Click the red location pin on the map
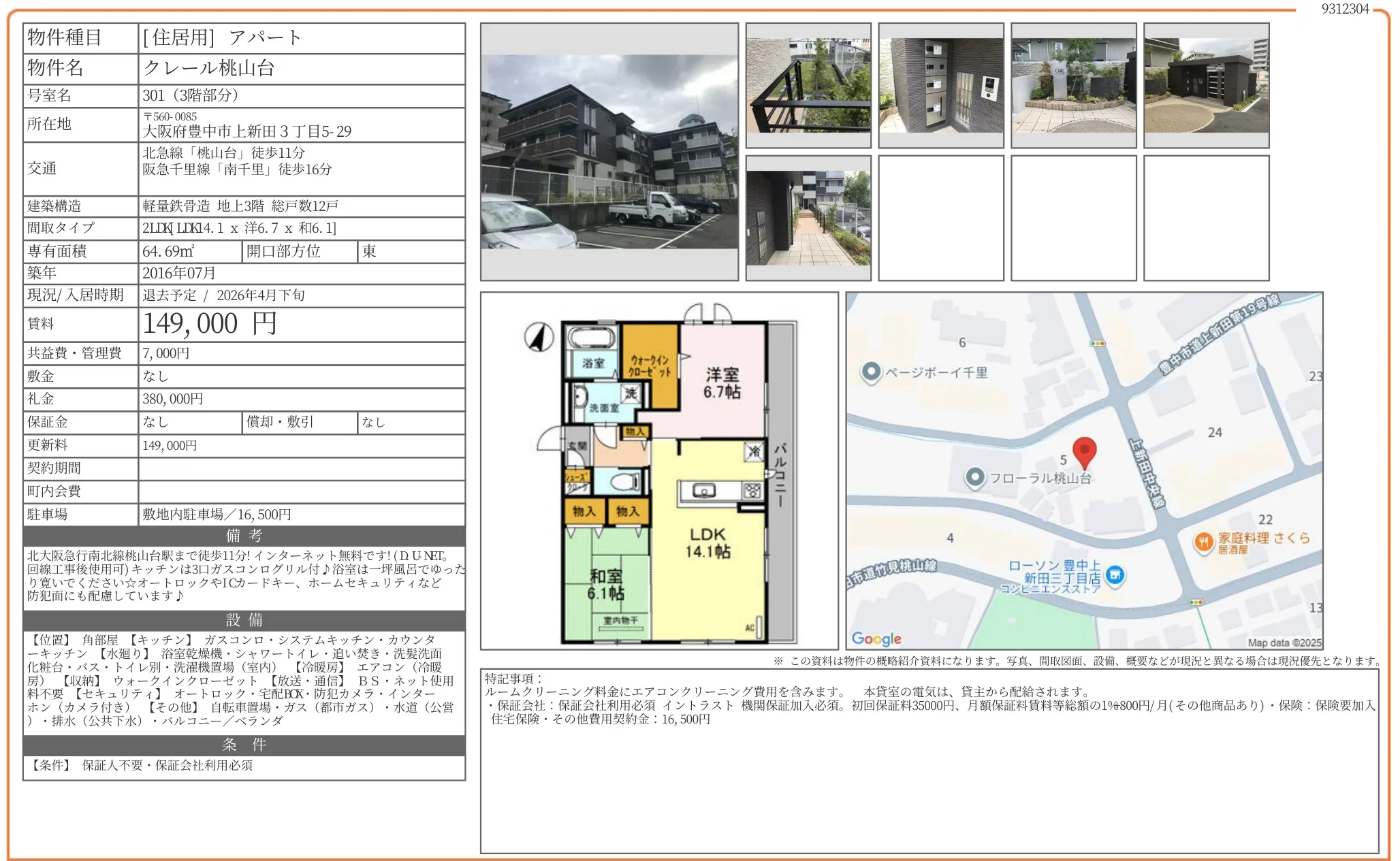 1083,451
